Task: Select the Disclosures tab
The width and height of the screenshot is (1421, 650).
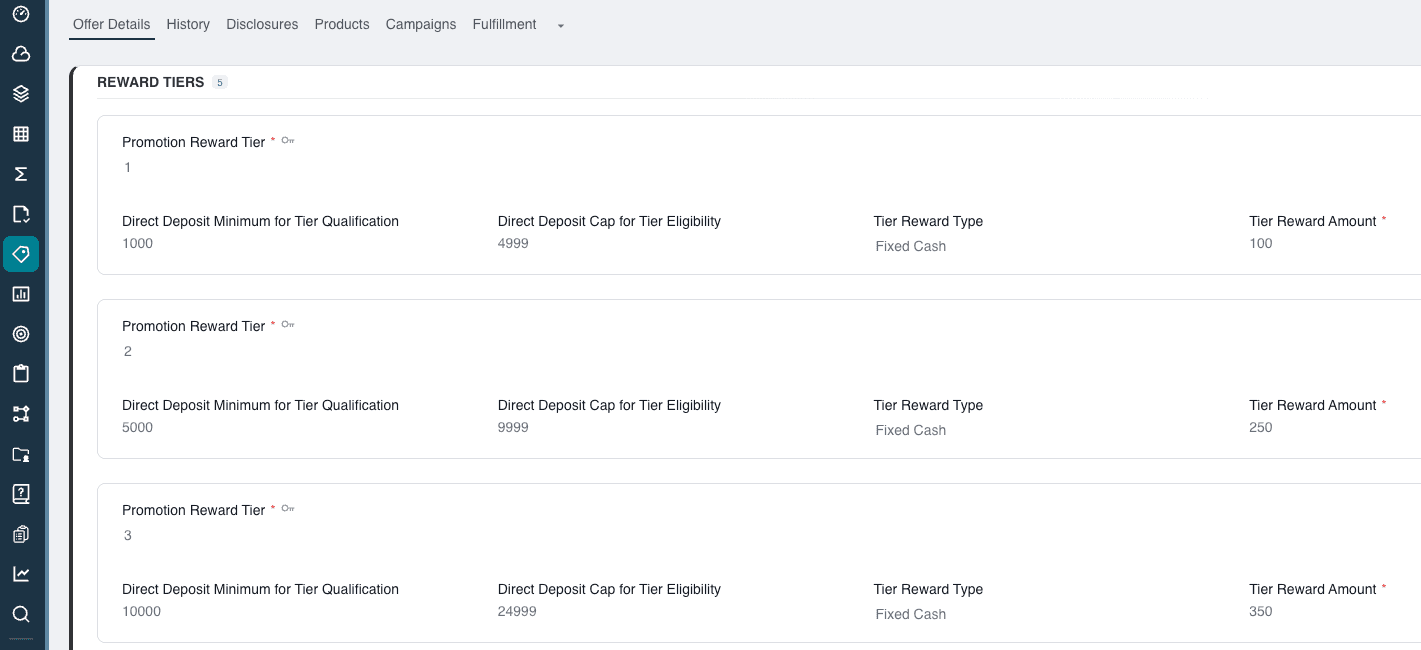Action: 262,24
